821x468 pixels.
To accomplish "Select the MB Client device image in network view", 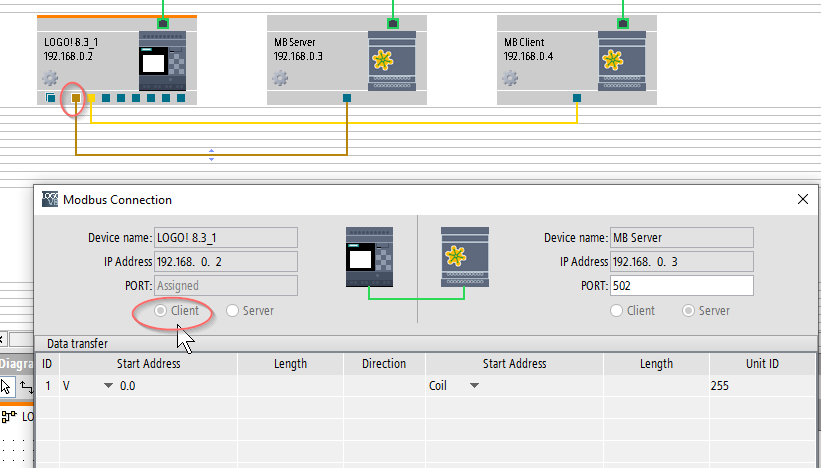I will pos(622,61).
